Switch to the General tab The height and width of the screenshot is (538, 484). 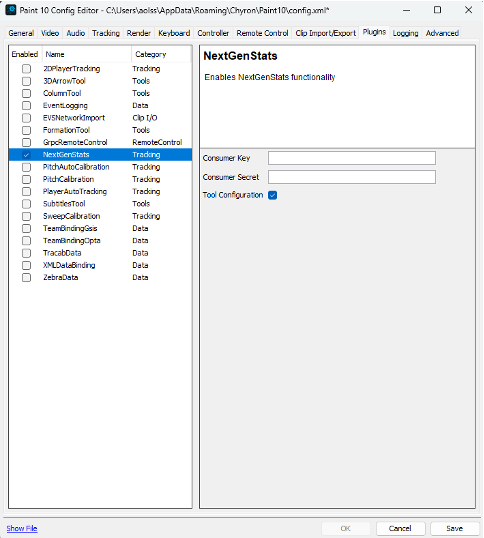pos(21,33)
